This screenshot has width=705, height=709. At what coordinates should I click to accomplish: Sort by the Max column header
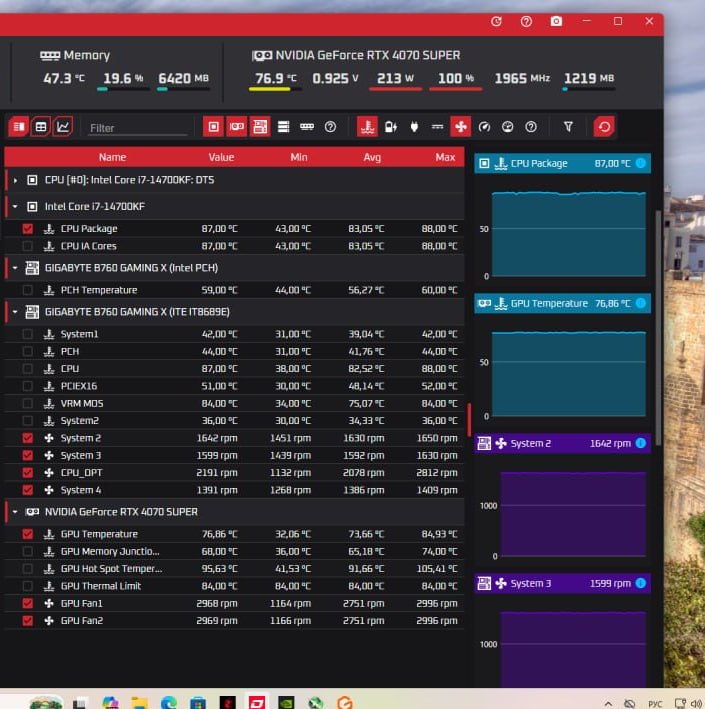point(445,157)
